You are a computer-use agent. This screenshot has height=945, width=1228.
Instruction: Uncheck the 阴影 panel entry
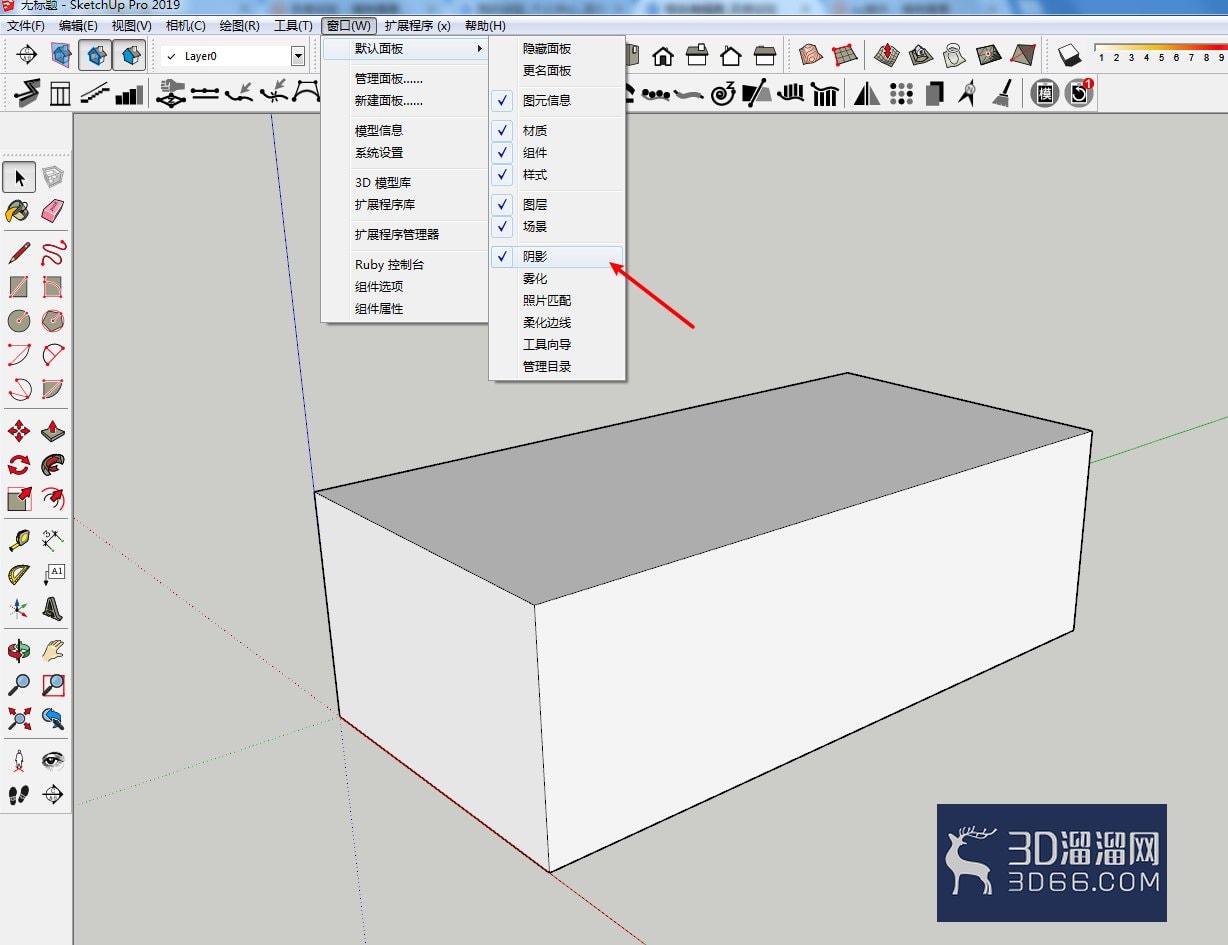point(557,256)
